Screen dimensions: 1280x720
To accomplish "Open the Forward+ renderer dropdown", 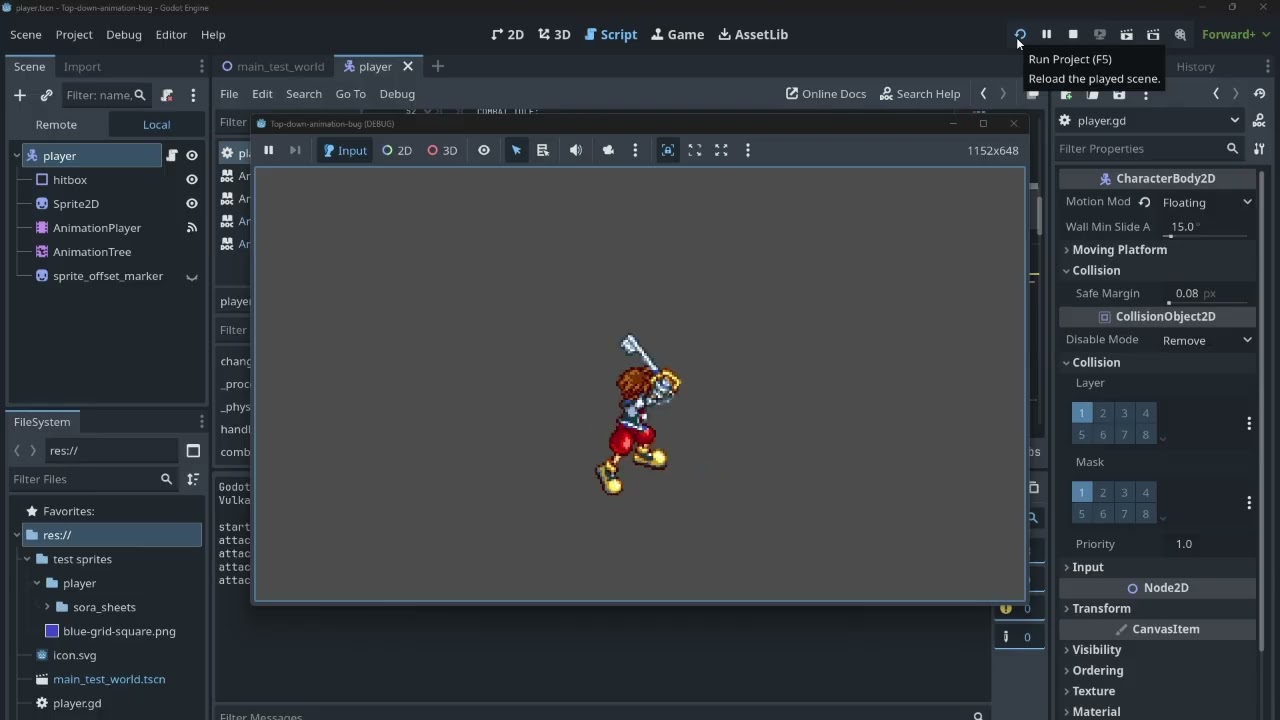I will [x=1236, y=34].
